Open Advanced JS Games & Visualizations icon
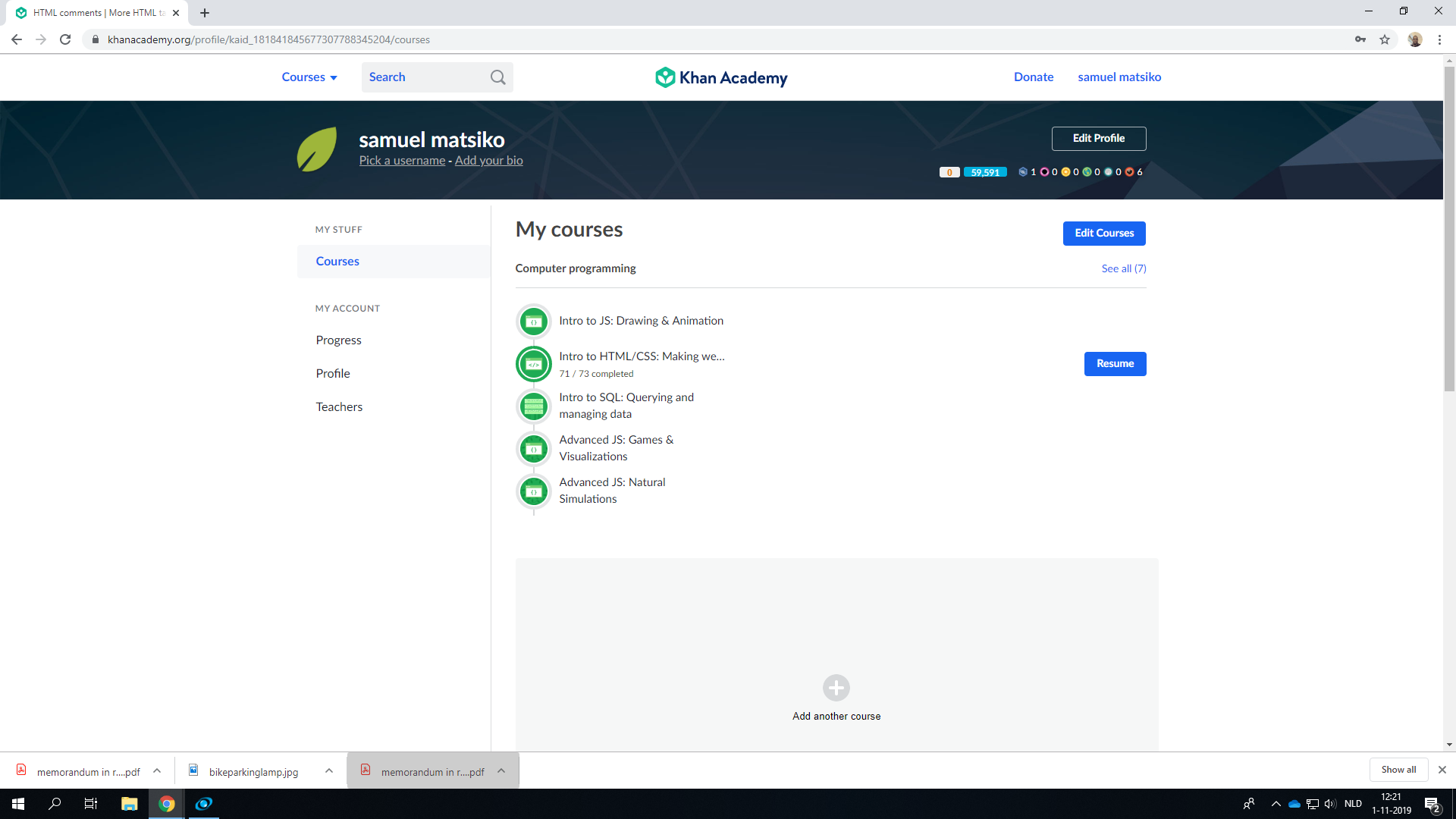This screenshot has height=819, width=1456. pos(534,449)
